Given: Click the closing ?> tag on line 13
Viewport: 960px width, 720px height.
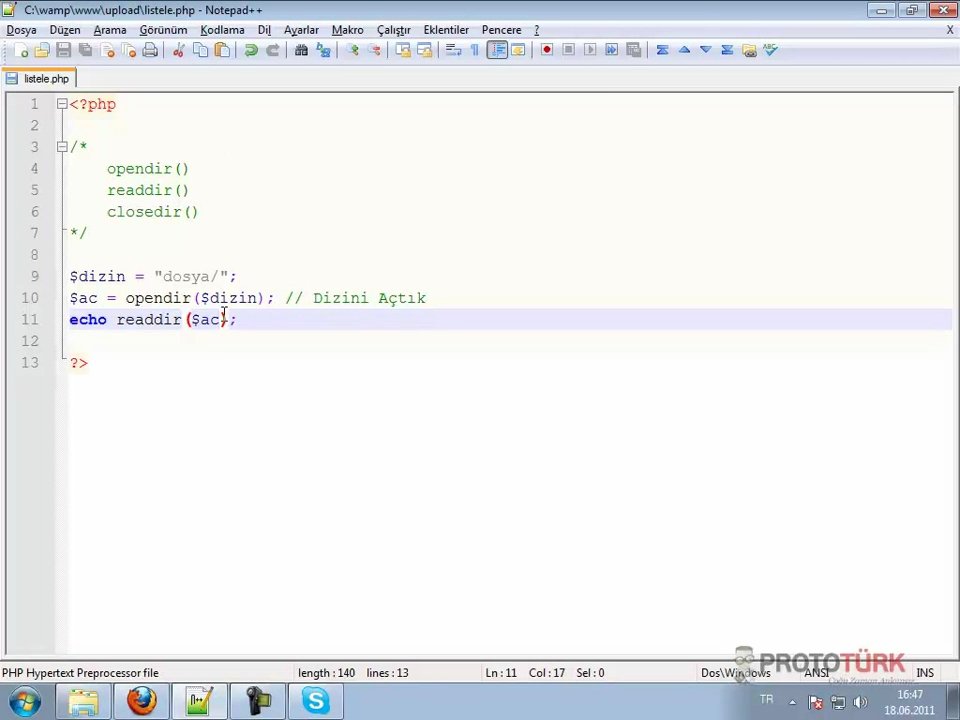Looking at the screenshot, I should coord(78,363).
